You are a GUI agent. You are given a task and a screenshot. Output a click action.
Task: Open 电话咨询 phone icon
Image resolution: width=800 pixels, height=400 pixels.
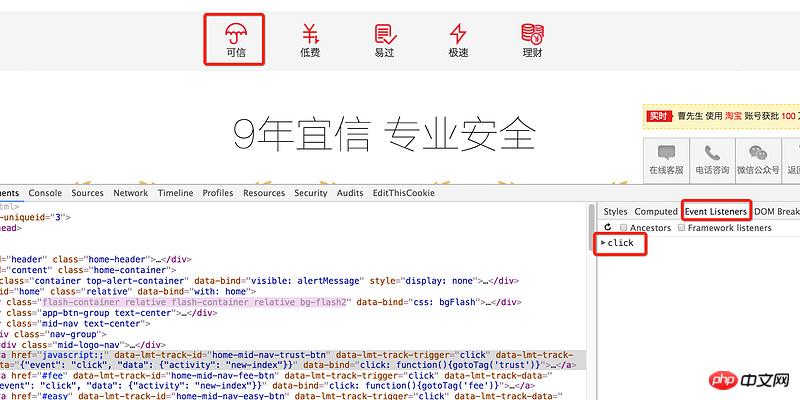712,153
